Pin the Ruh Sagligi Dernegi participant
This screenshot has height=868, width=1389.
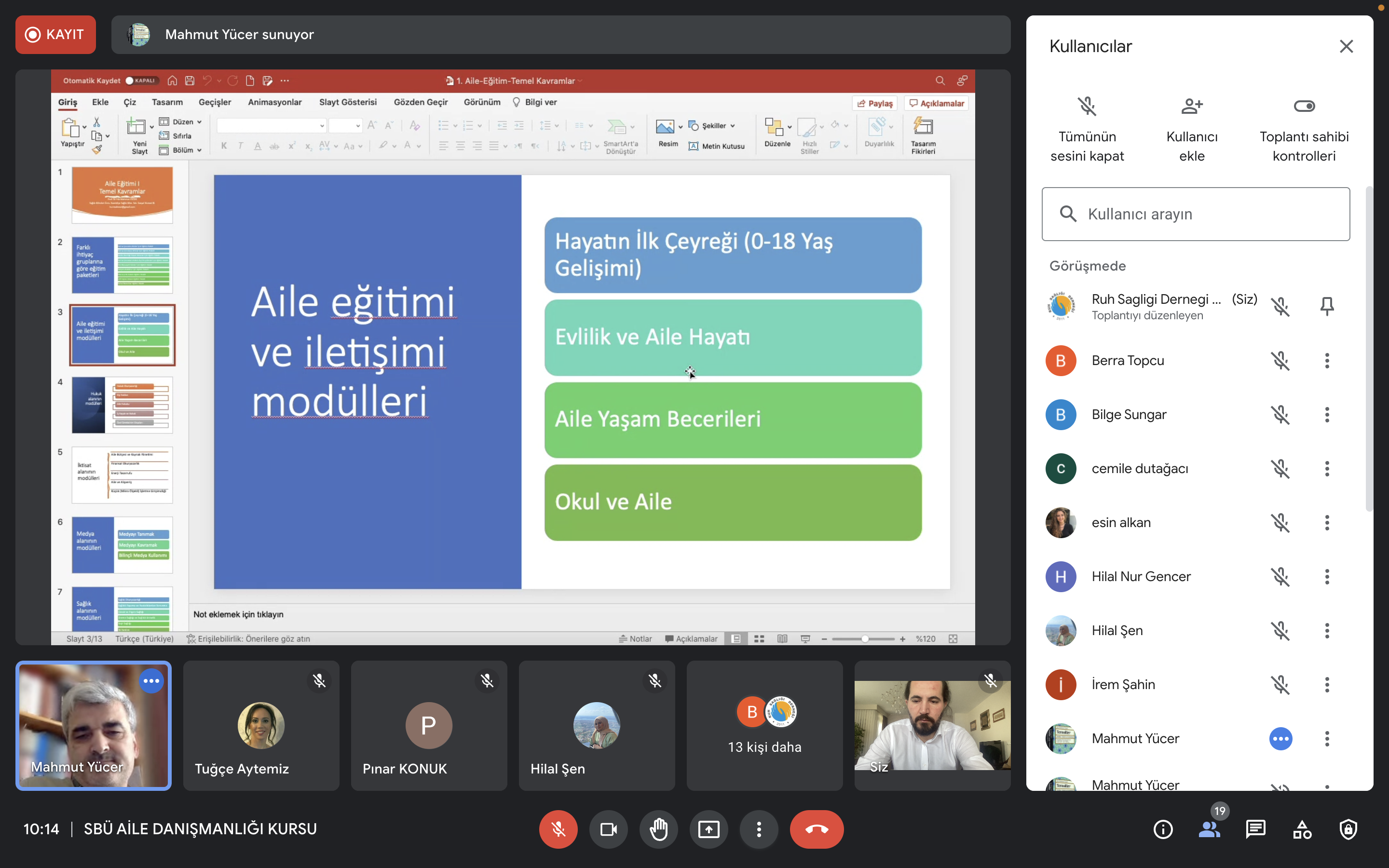pos(1326,307)
